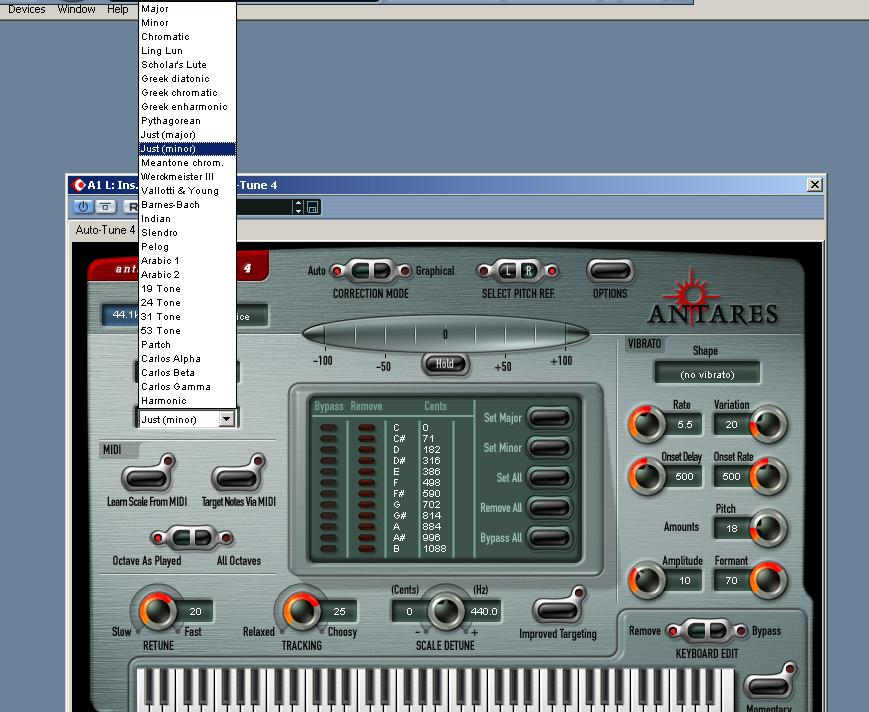Click the plug-in power/activate icon
The image size is (869, 712).
[x=83, y=207]
